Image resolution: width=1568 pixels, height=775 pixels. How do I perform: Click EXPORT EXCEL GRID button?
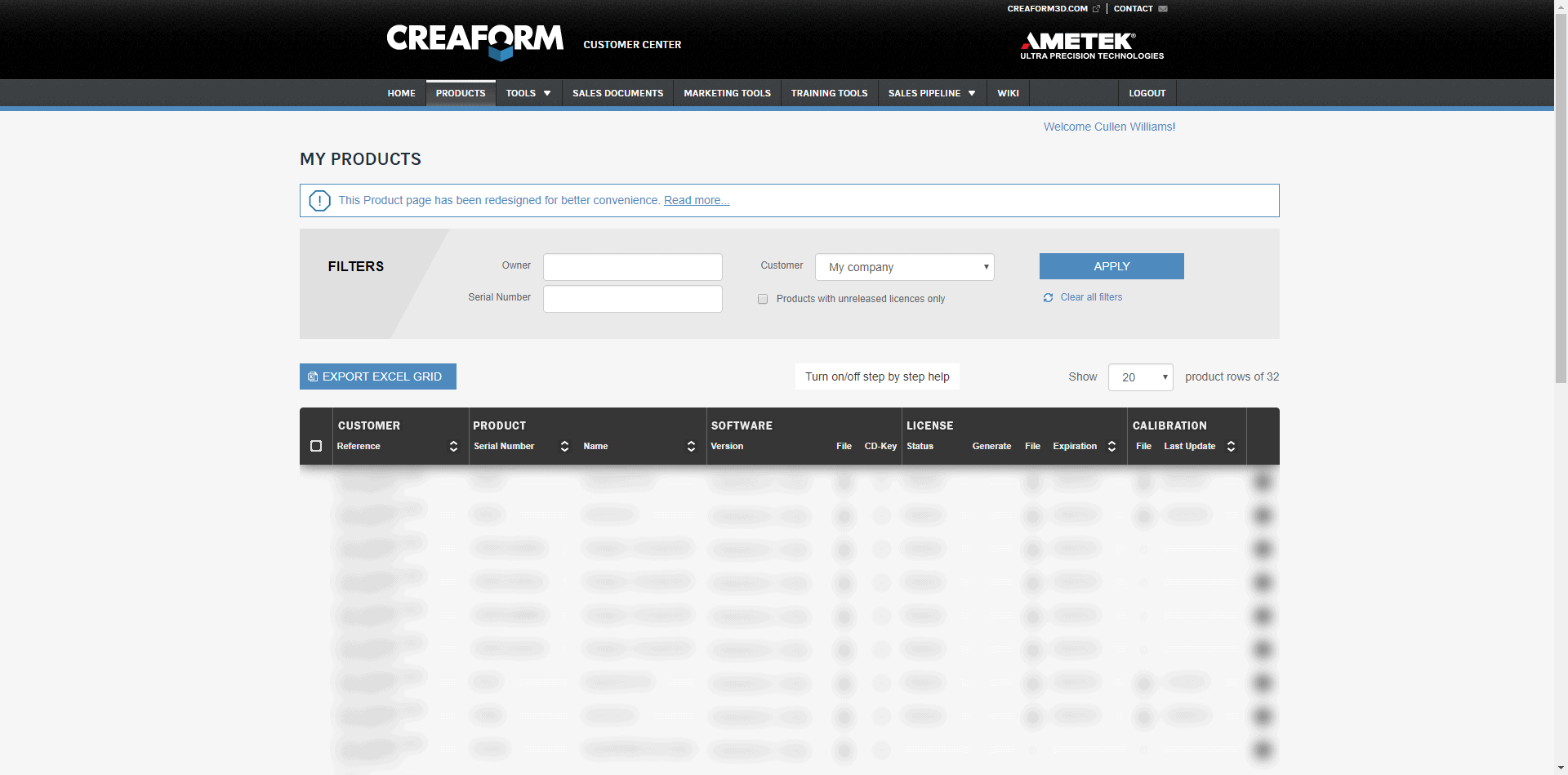coord(378,376)
